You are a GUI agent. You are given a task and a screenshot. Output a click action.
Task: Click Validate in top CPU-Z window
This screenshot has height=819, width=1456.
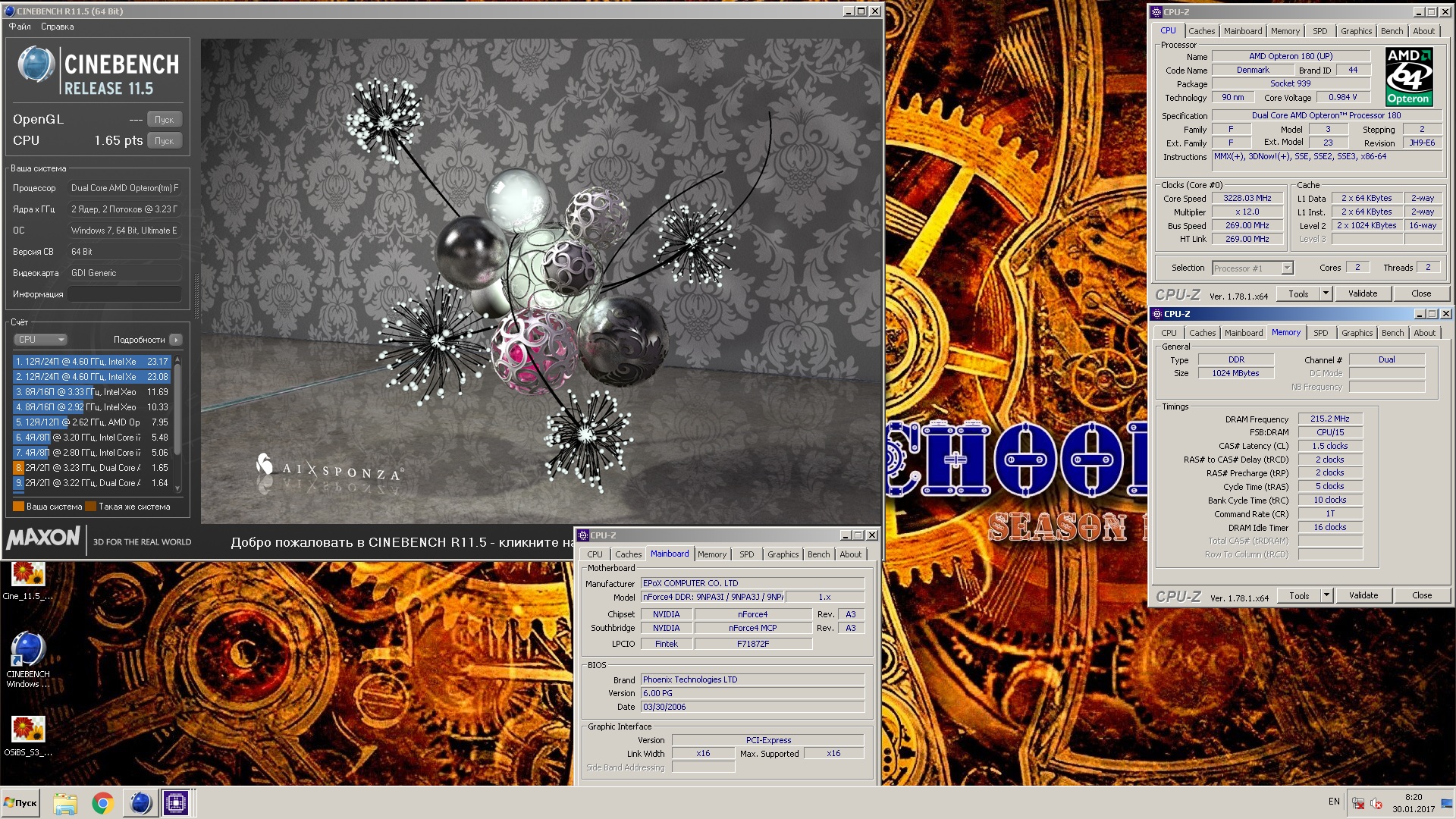(1363, 294)
